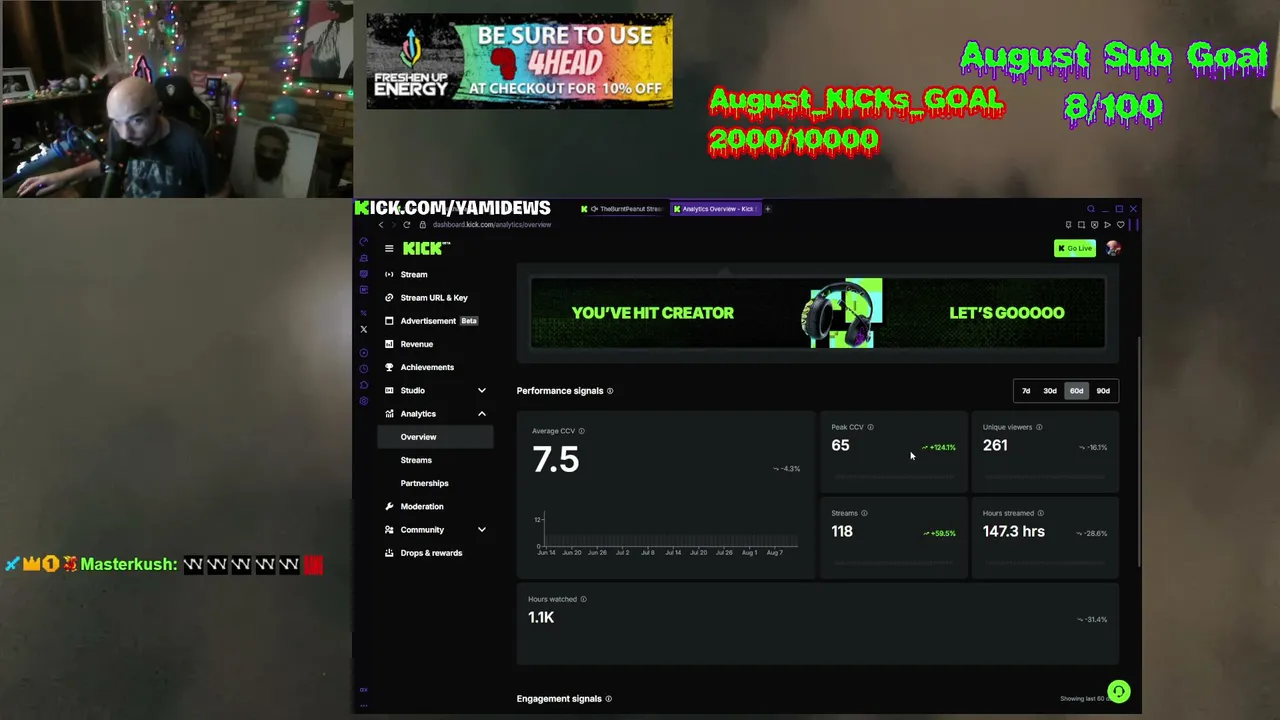Open the Revenue page
Screen dimensions: 1280x720
coord(417,344)
